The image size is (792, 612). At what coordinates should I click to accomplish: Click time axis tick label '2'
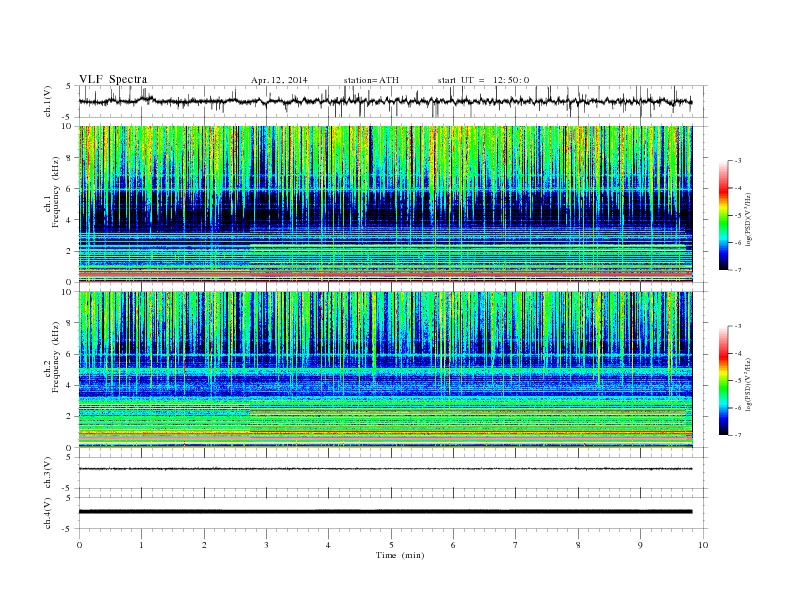pyautogui.click(x=204, y=545)
